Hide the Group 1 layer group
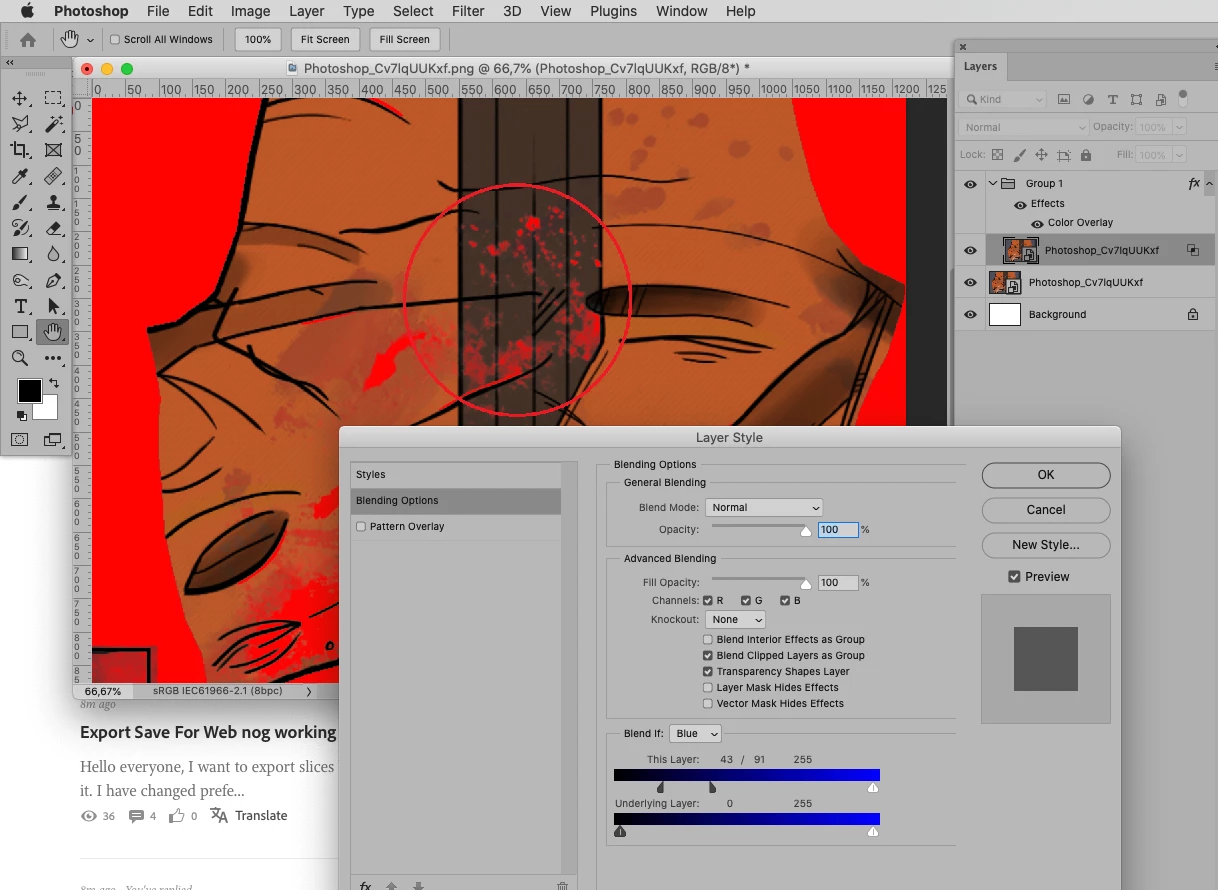1218x890 pixels. click(x=970, y=184)
